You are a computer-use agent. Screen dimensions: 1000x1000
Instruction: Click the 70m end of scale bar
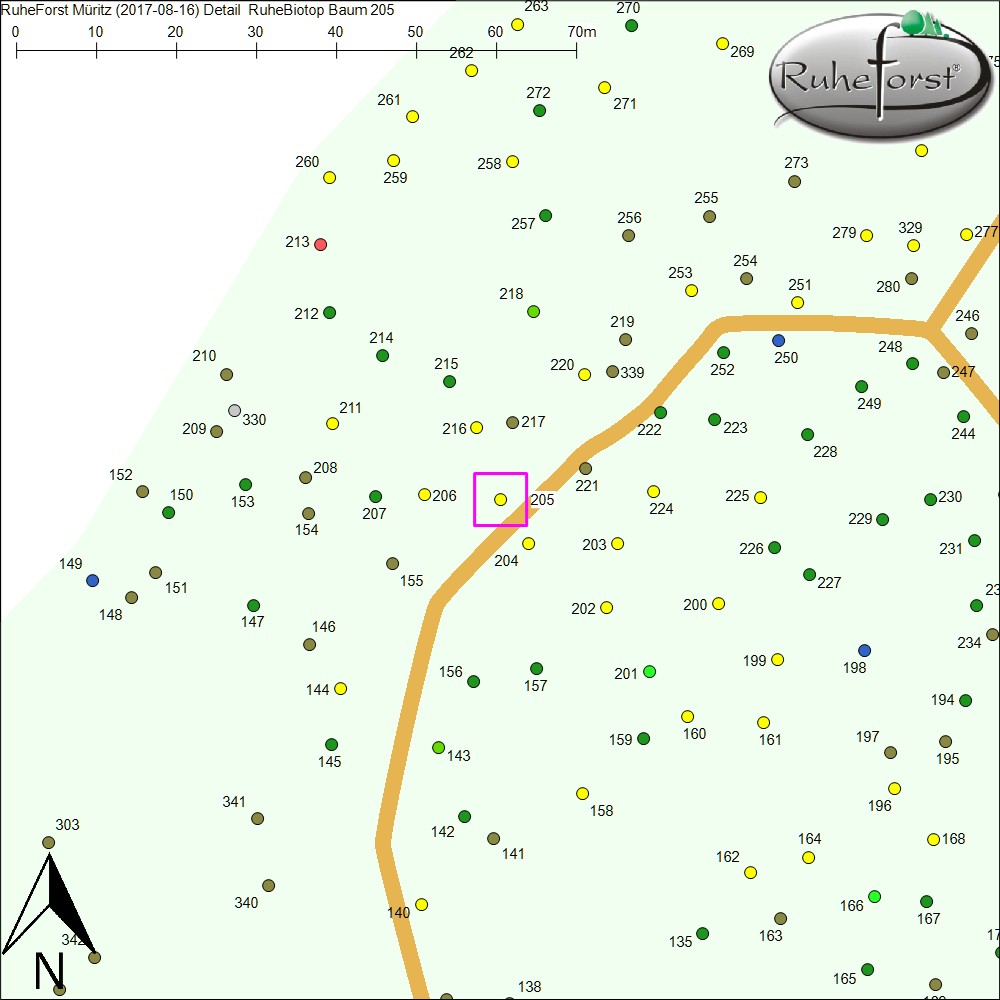coord(576,48)
